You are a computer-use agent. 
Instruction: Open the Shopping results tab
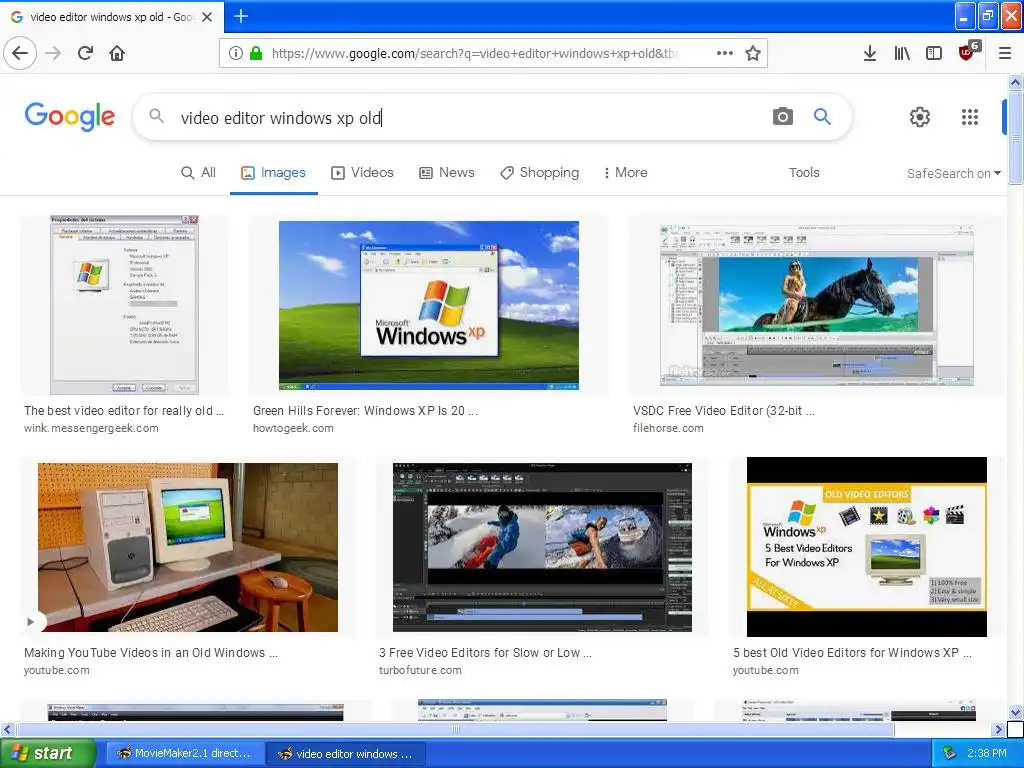coord(539,172)
